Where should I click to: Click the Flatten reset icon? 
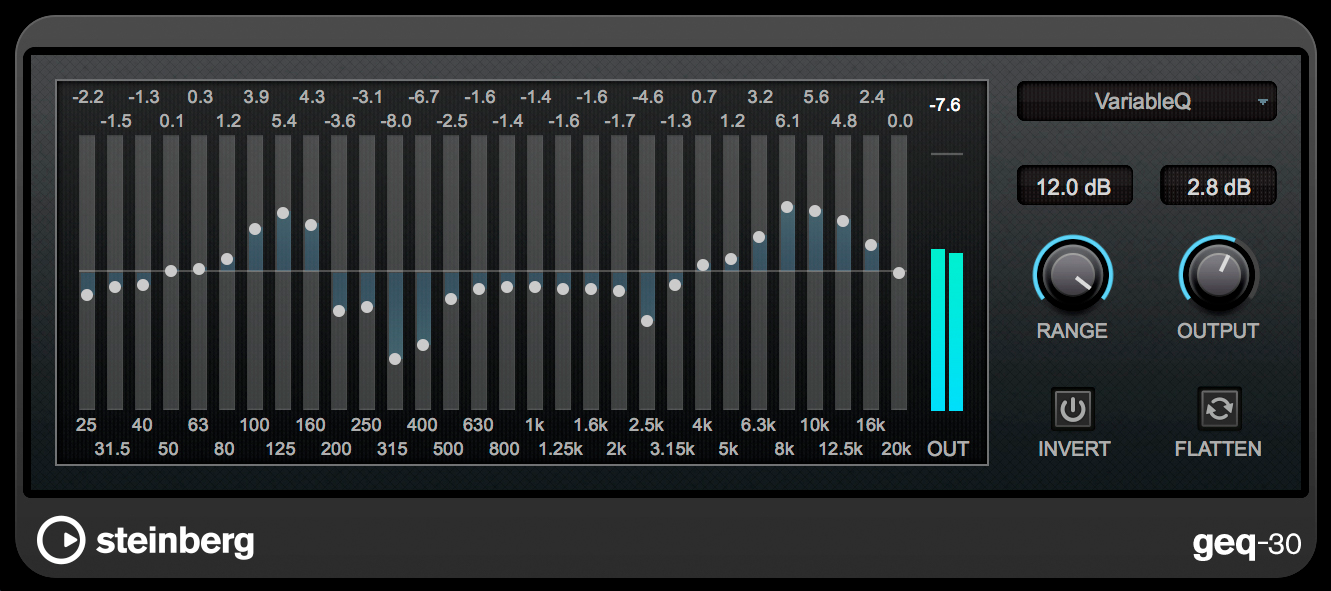pyautogui.click(x=1219, y=409)
